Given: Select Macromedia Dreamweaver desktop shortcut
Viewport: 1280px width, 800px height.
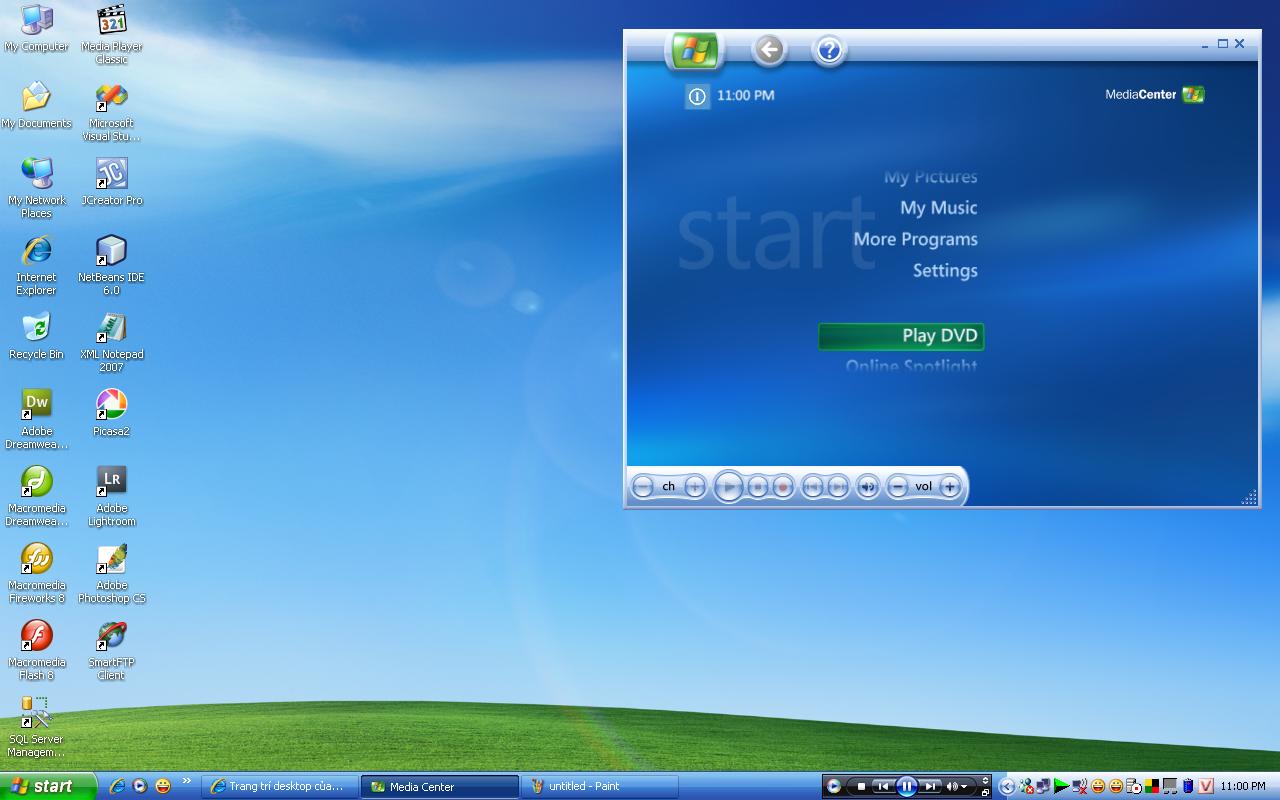Looking at the screenshot, I should tap(36, 496).
